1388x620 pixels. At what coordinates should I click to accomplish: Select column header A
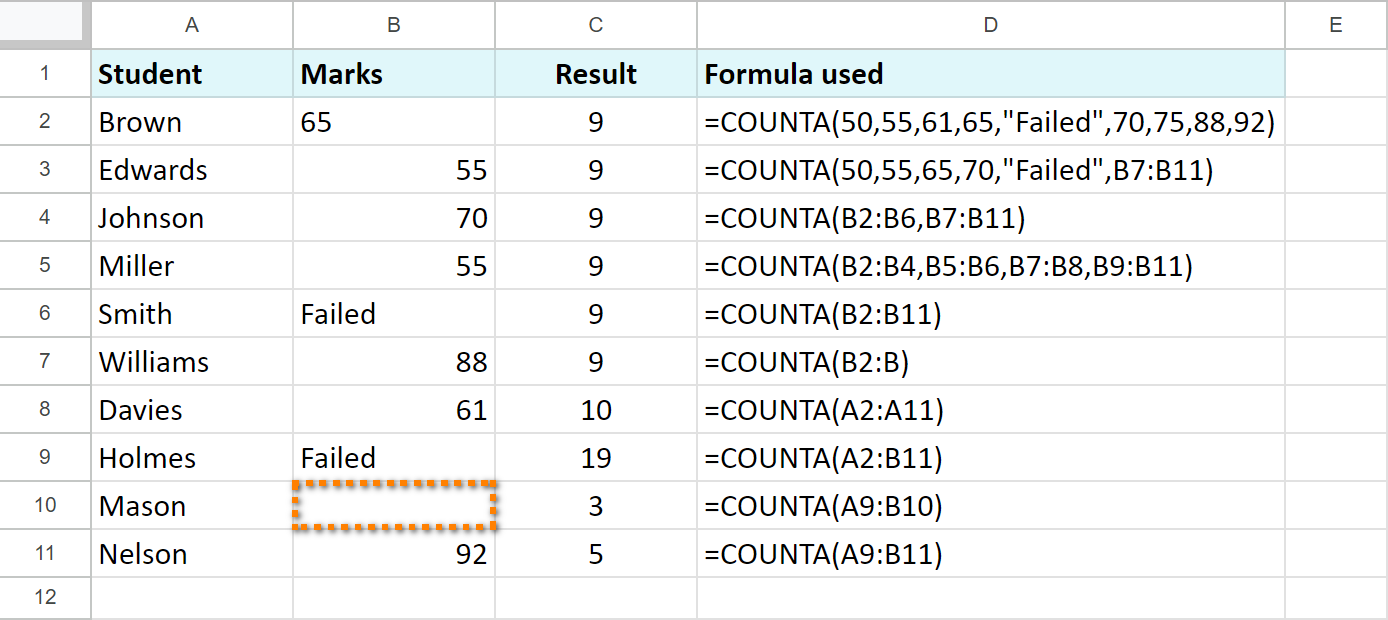[191, 25]
